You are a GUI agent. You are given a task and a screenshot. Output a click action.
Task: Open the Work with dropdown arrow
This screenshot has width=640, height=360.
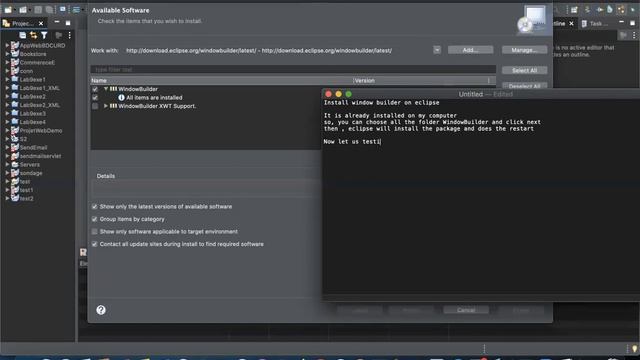pyautogui.click(x=437, y=50)
